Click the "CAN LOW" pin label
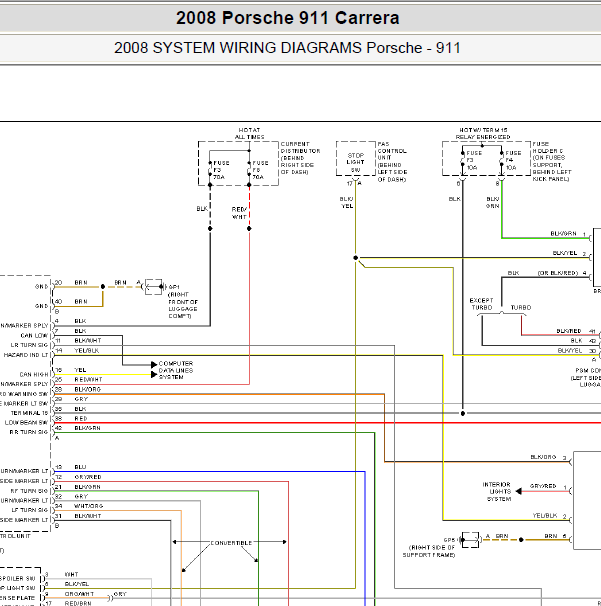 34,335
